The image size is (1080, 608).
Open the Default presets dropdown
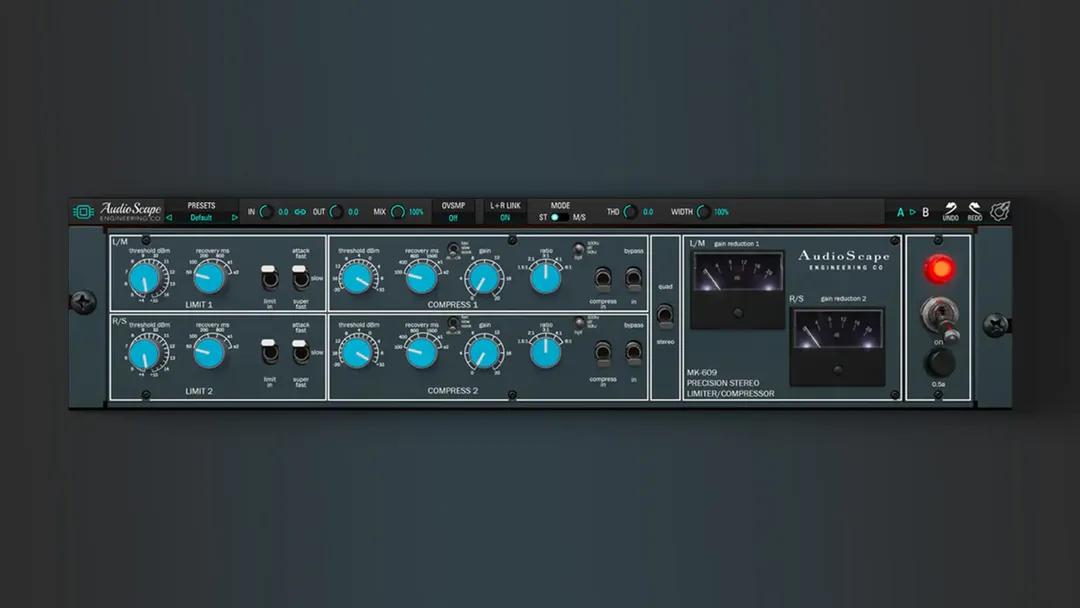(201, 217)
